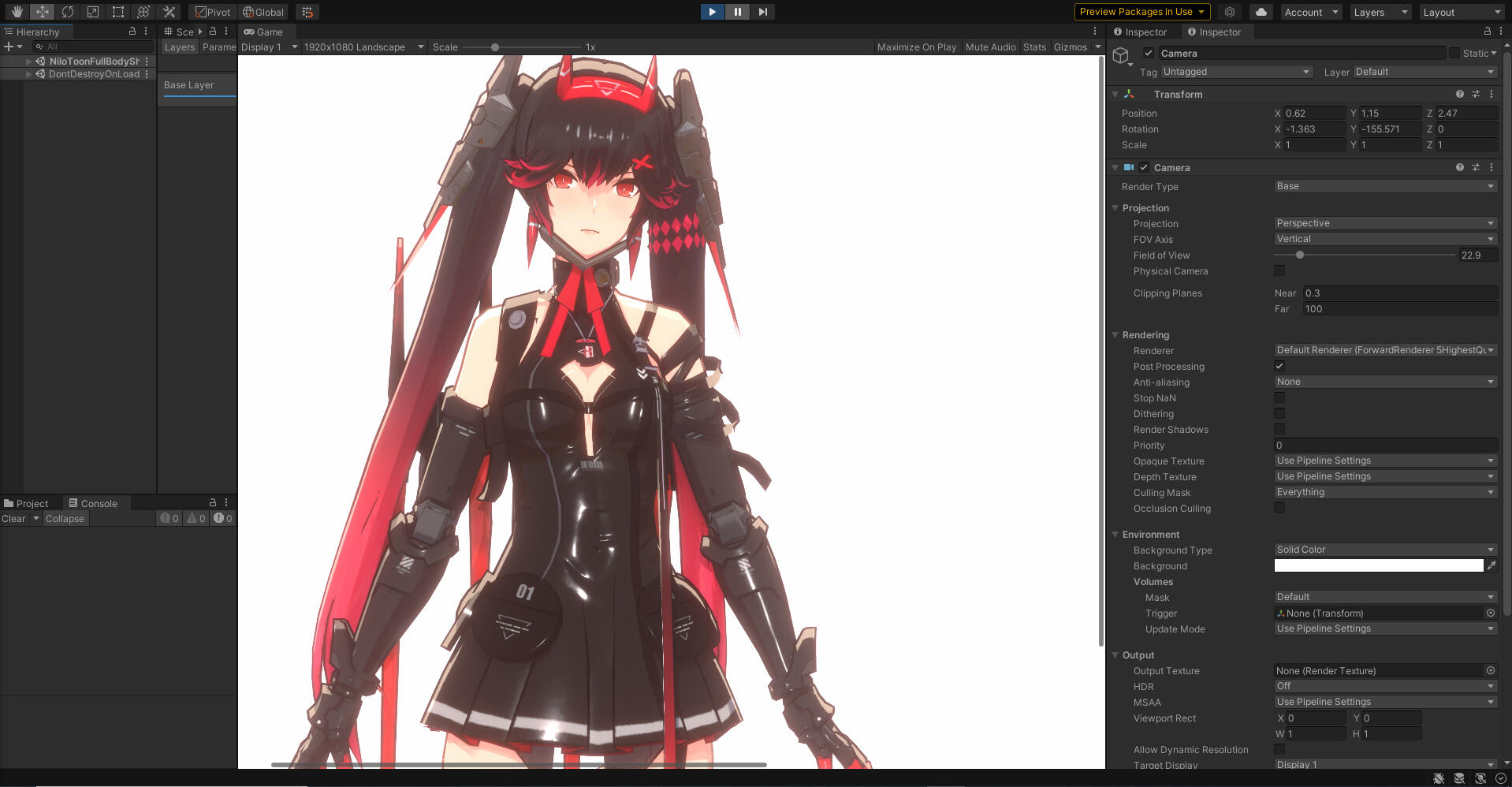Screen dimensions: 1512x787
Task: Select the Game tab
Action: [x=263, y=32]
